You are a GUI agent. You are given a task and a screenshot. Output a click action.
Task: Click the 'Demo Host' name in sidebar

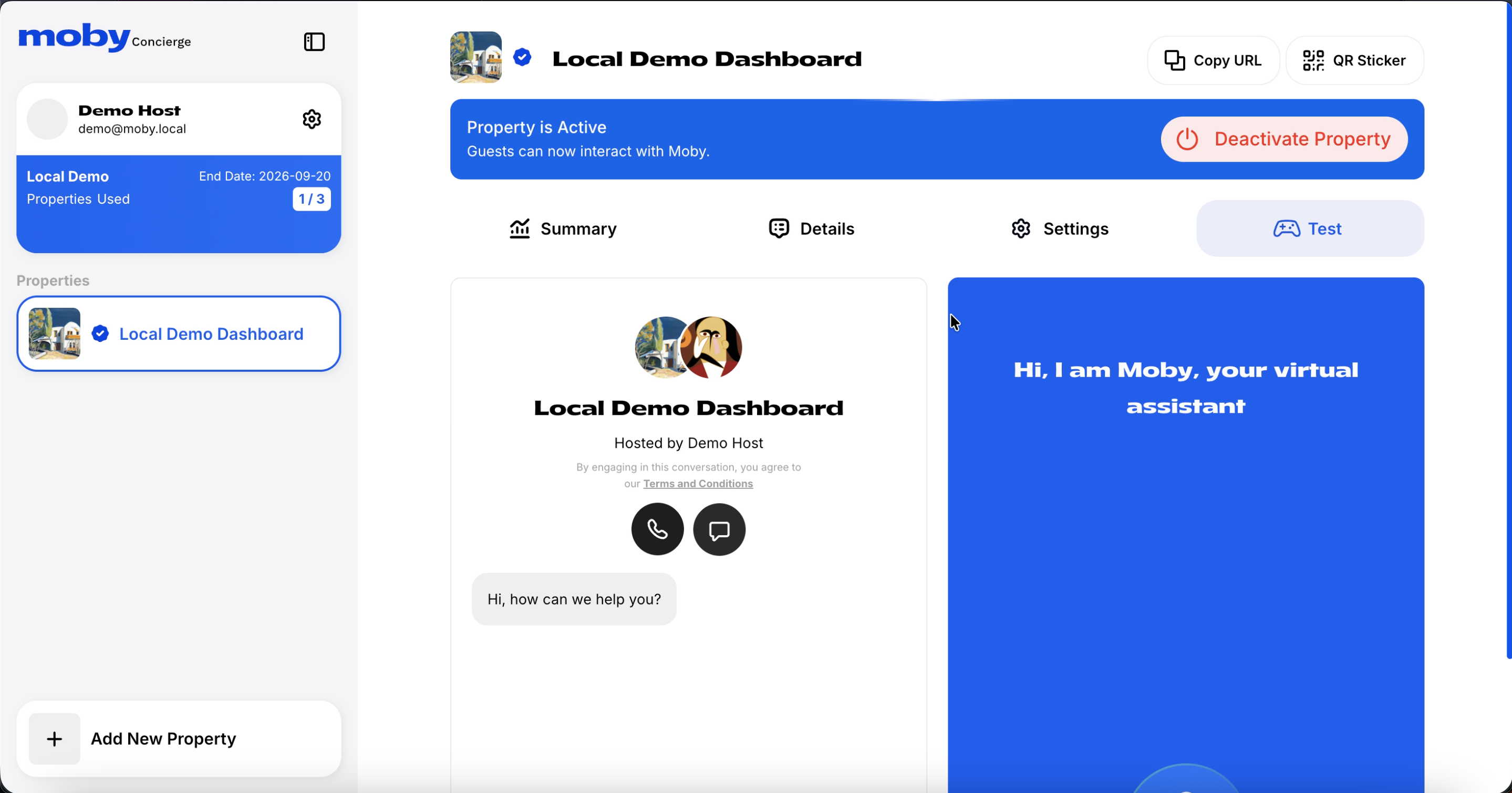point(129,110)
